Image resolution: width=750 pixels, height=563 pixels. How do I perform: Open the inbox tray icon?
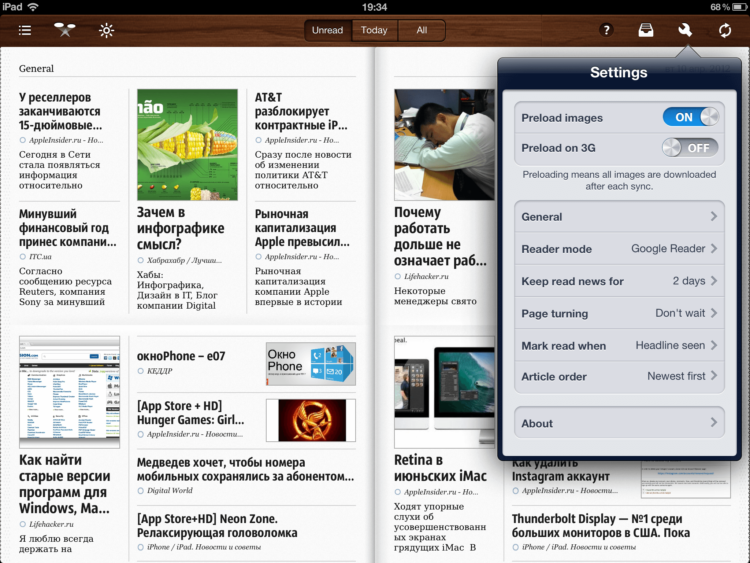click(x=646, y=30)
